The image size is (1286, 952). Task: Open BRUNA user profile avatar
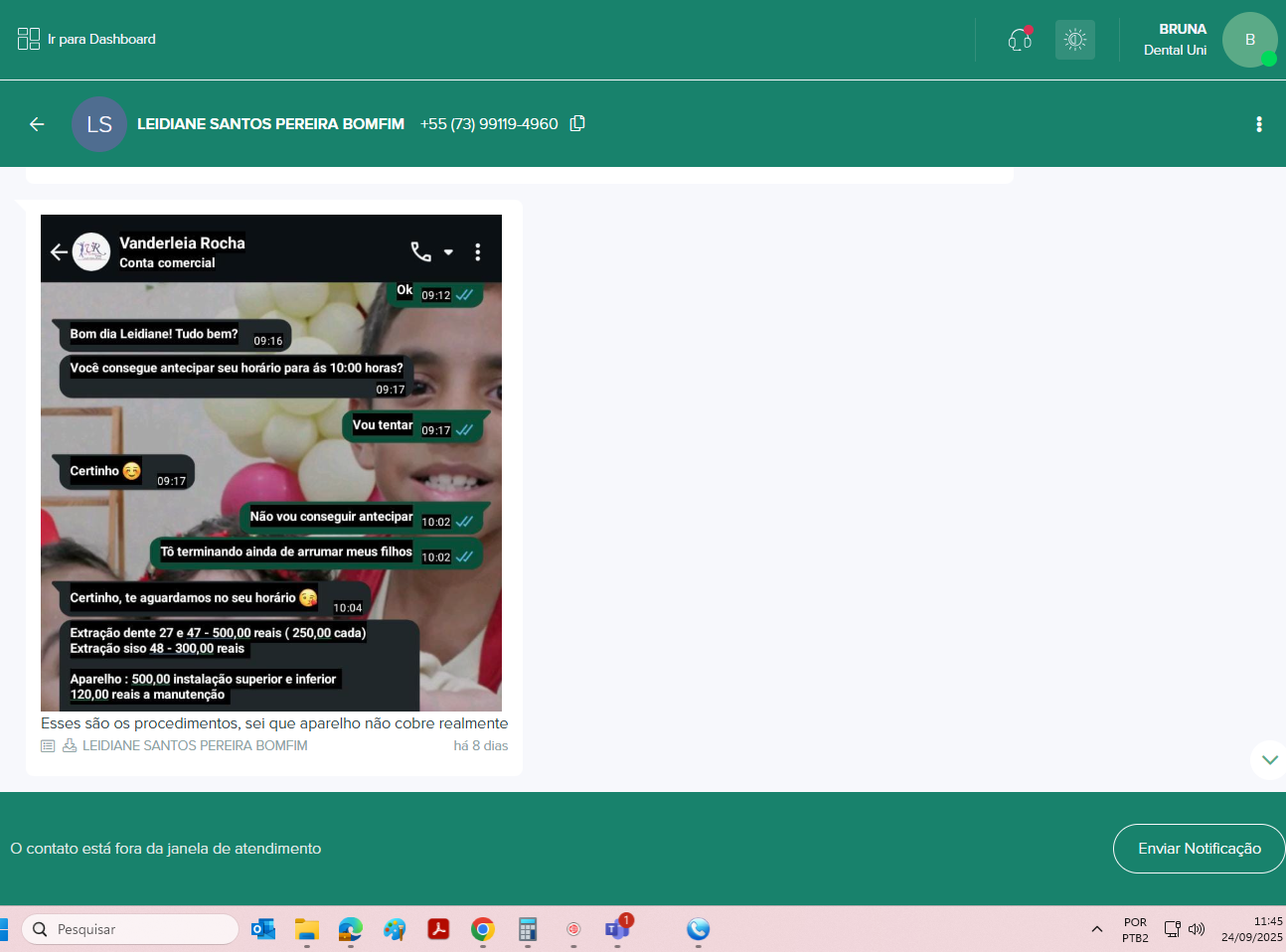click(1249, 40)
